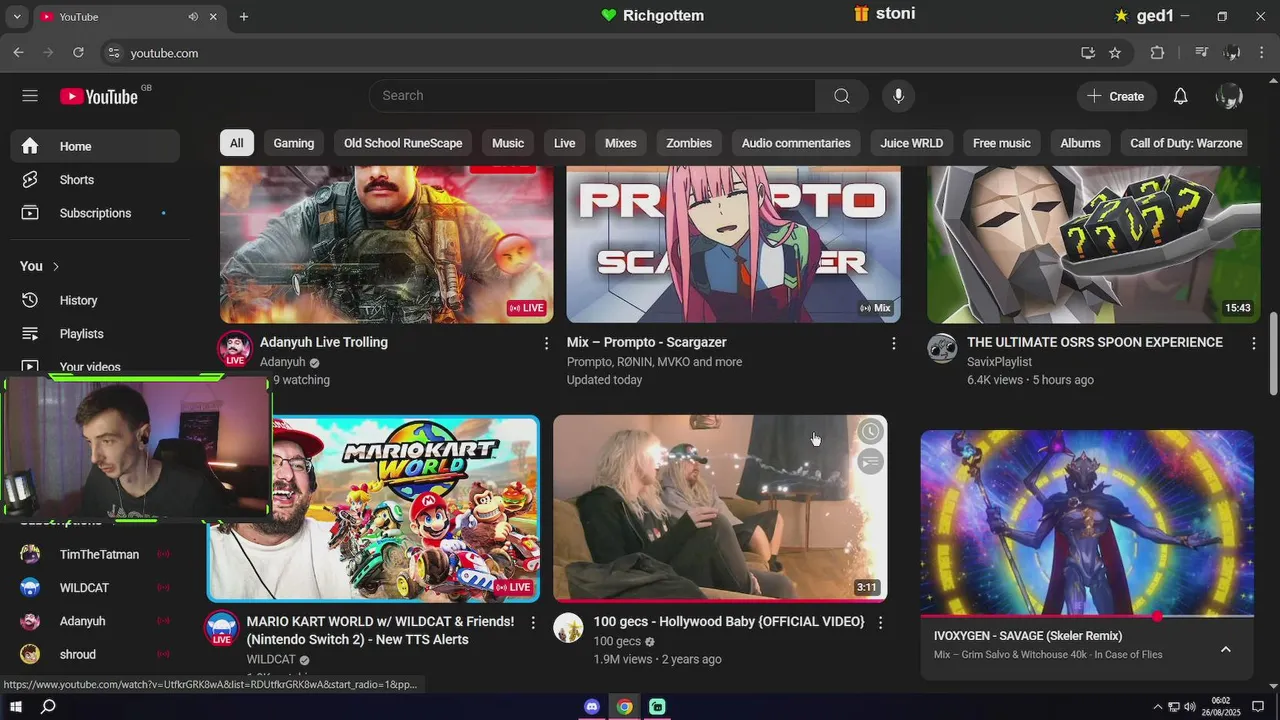Select the Audio commentaries chip

tap(796, 143)
